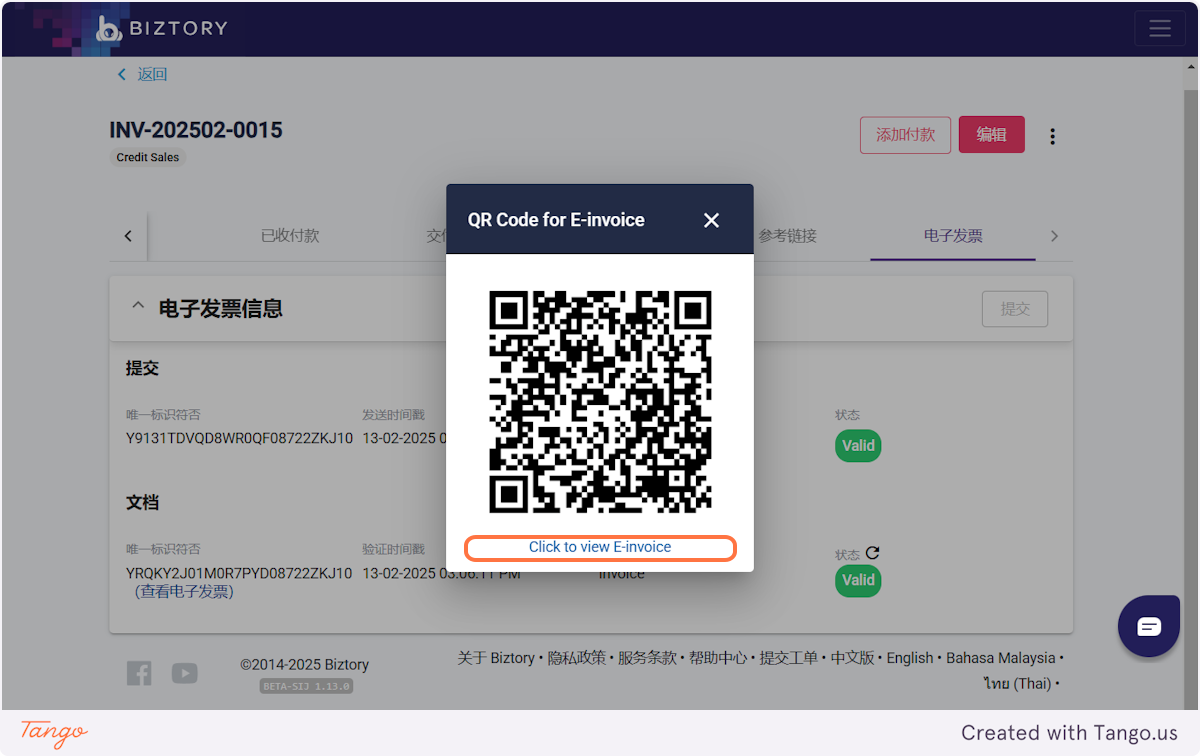Switch language to Bahasa Malaysia
1200x756 pixels.
click(1001, 658)
